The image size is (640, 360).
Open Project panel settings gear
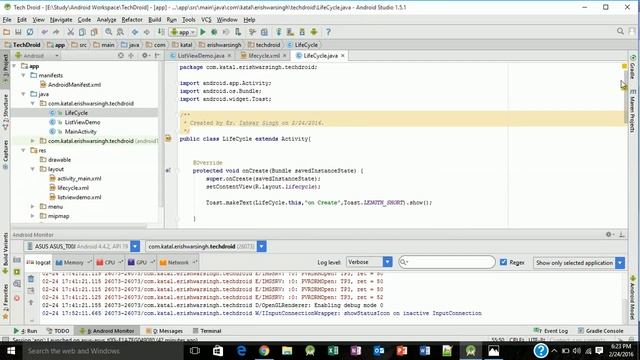(145, 56)
